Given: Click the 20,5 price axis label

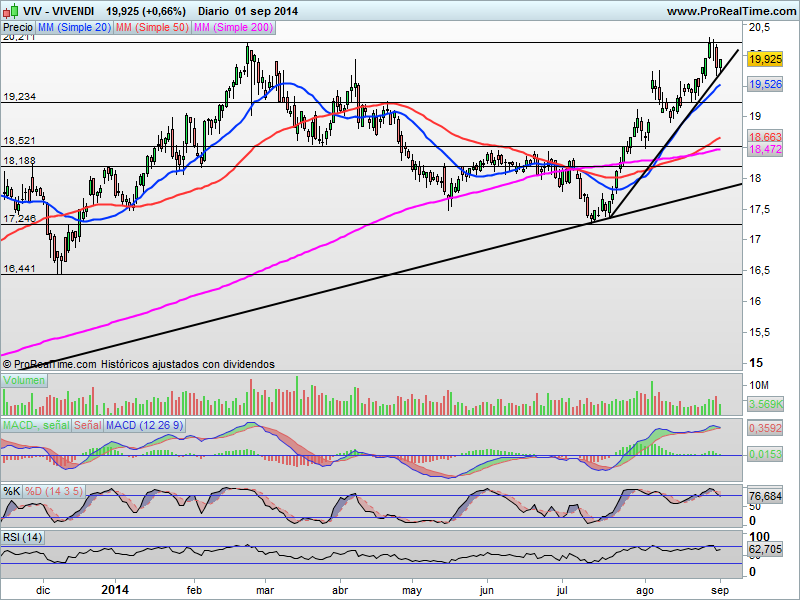Looking at the screenshot, I should pyautogui.click(x=760, y=28).
